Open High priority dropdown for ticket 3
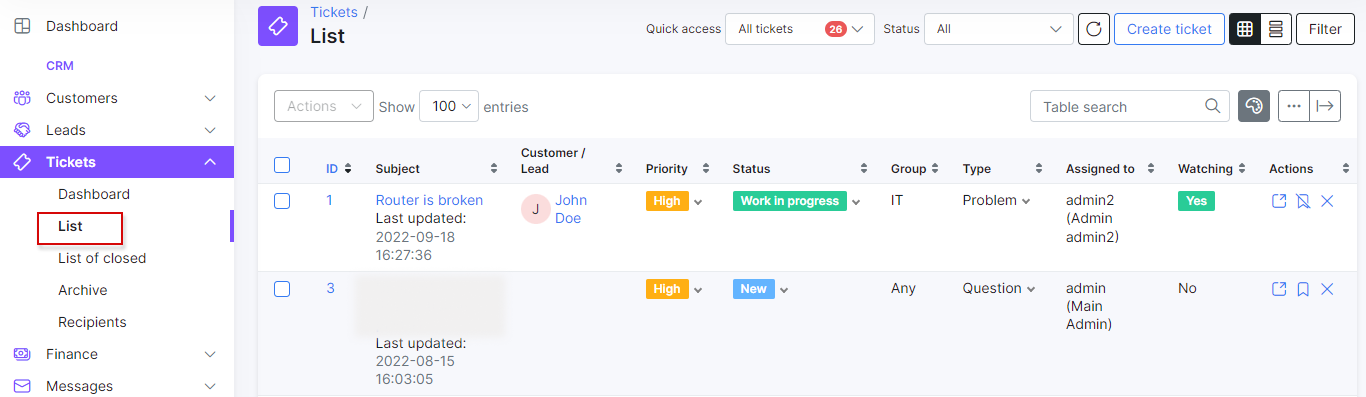This screenshot has width=1366, height=397. [x=698, y=290]
